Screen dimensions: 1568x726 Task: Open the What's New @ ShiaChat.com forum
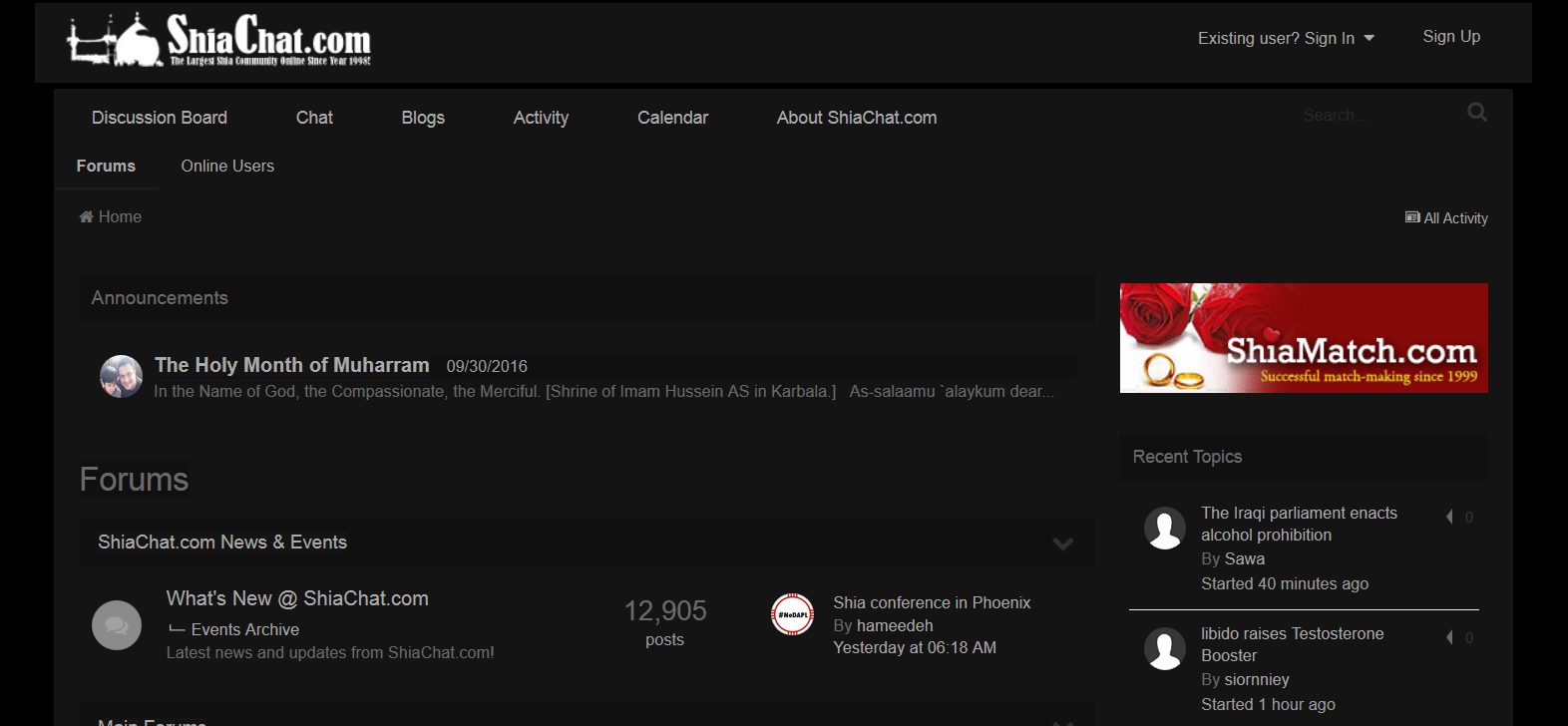(297, 598)
